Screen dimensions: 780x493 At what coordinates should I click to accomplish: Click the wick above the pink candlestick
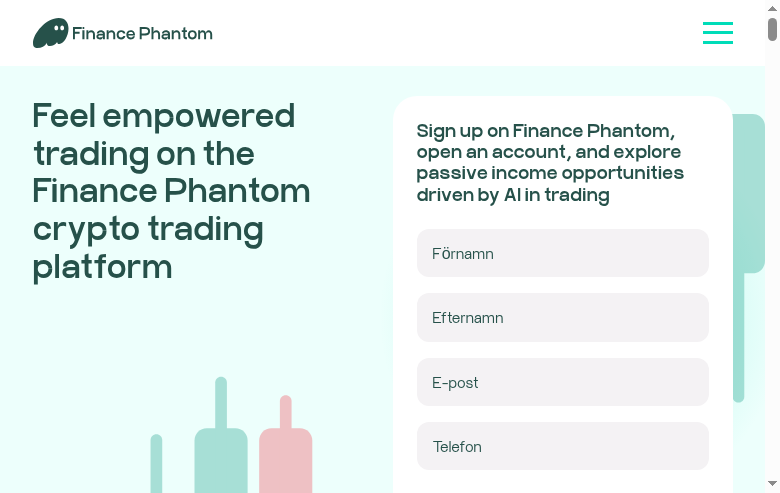[x=286, y=411]
